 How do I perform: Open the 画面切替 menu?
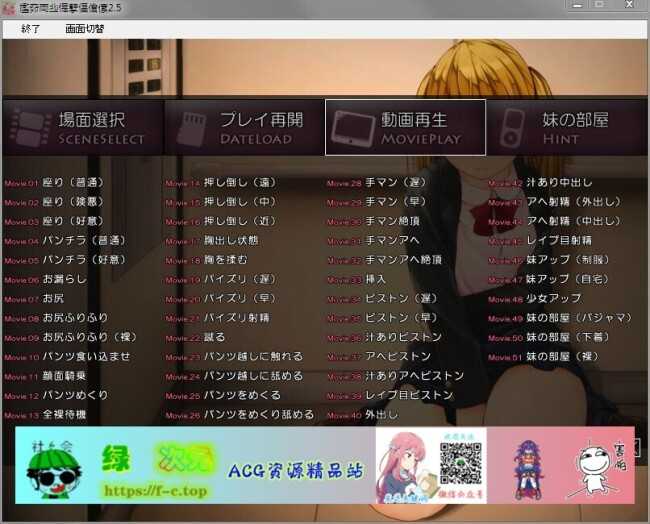(x=85, y=29)
